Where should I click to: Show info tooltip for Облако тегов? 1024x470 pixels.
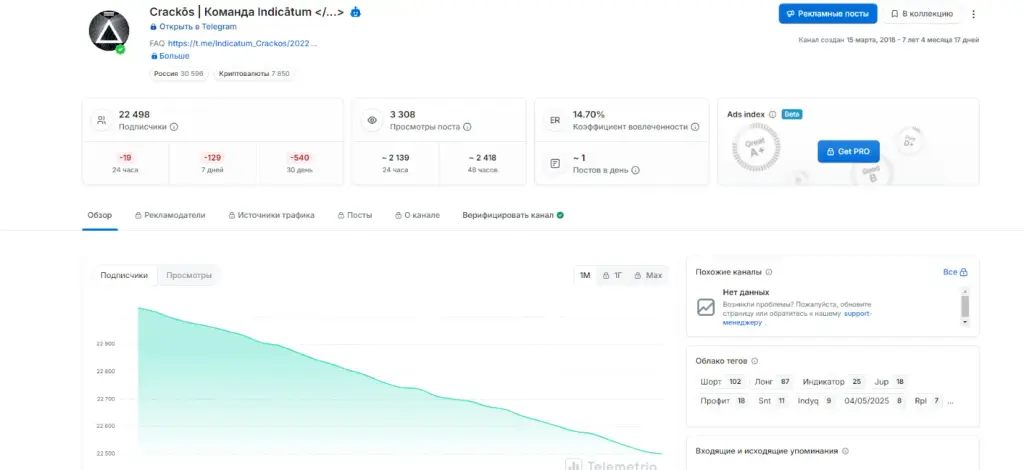coord(755,361)
